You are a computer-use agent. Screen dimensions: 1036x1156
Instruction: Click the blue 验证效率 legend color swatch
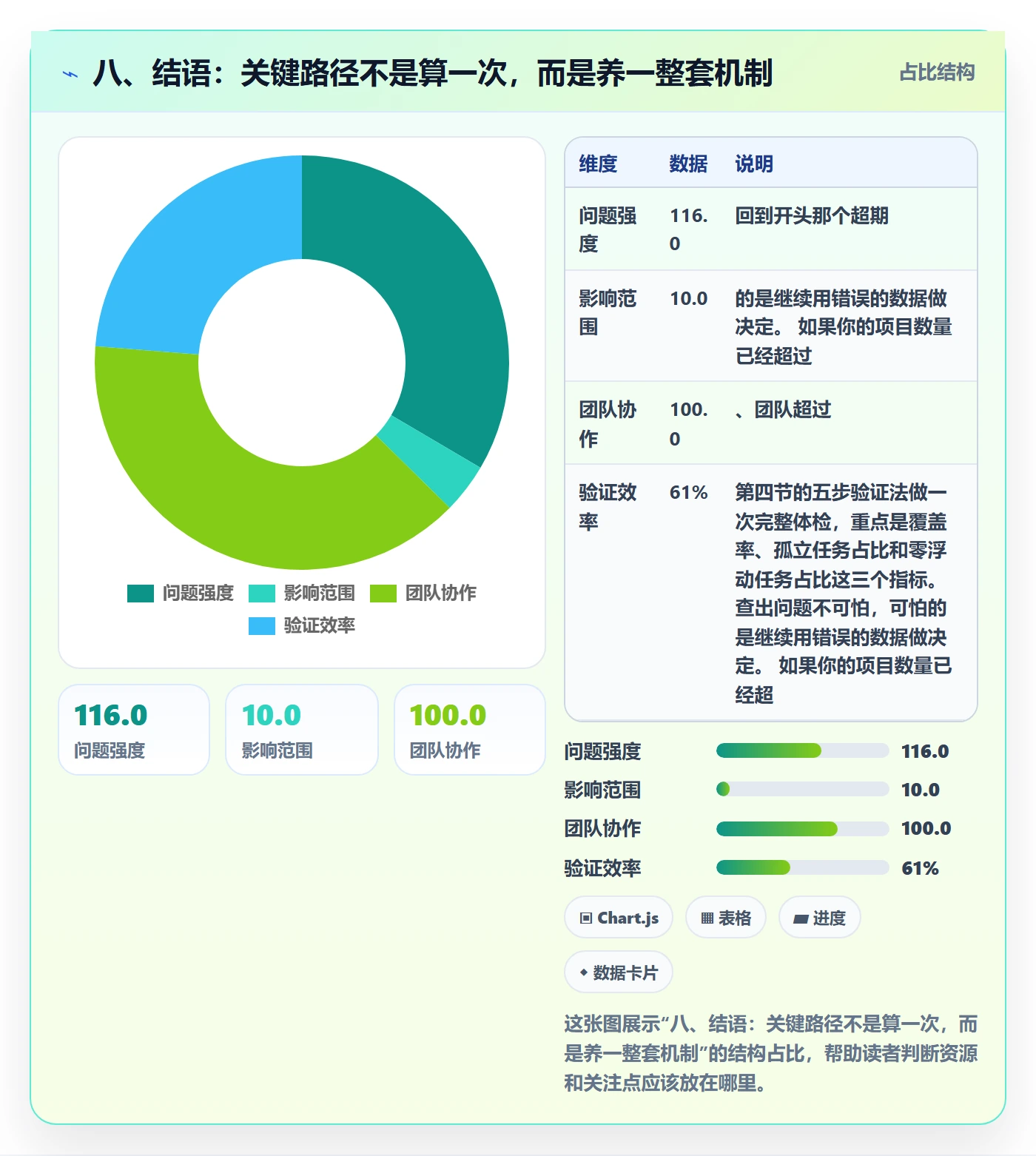[x=262, y=626]
